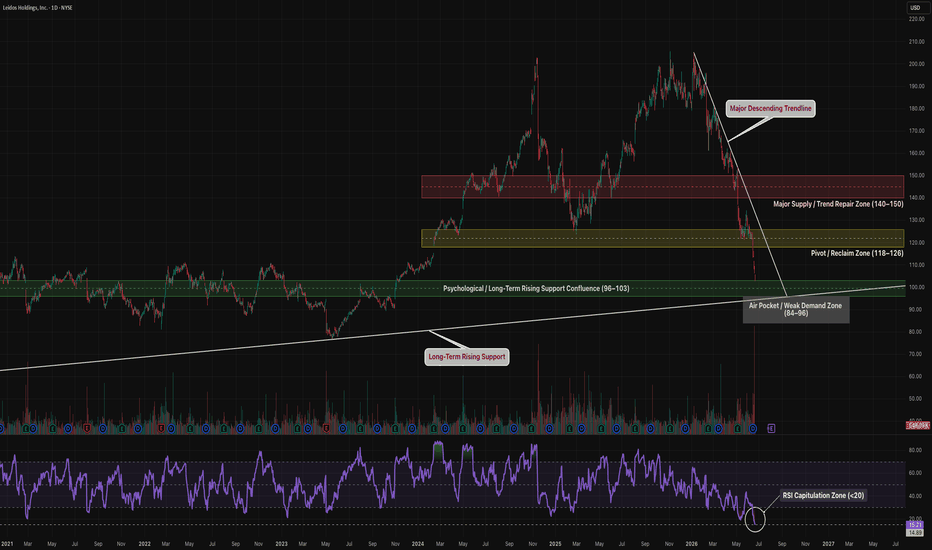The height and width of the screenshot is (550, 932).
Task: Click the Psychological / Long-Term Rising Support text
Action: click(536, 288)
